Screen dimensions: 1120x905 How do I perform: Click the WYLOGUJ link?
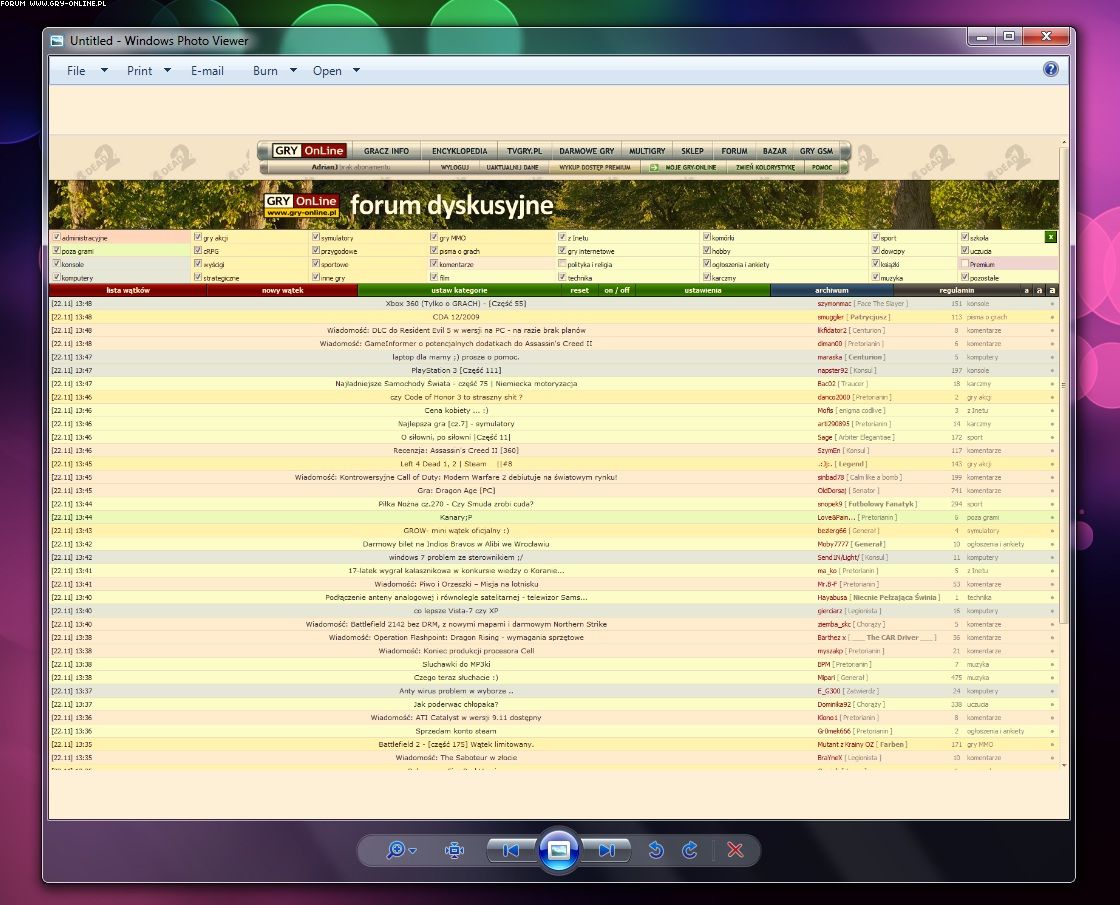tap(454, 167)
